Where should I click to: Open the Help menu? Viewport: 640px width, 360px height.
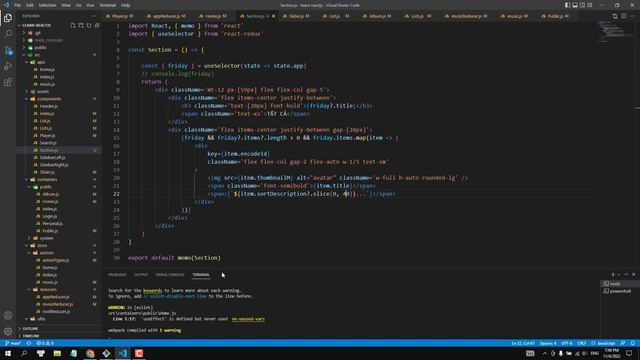pos(126,5)
